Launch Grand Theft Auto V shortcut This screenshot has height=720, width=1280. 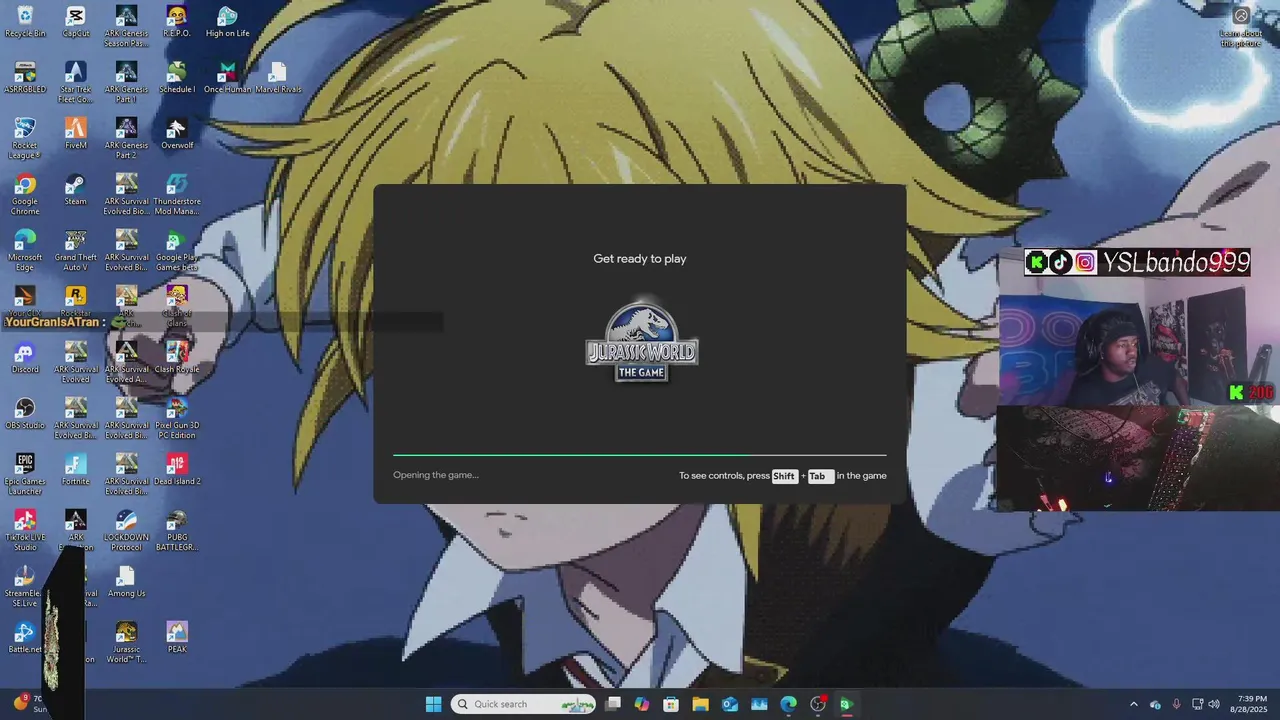click(76, 250)
